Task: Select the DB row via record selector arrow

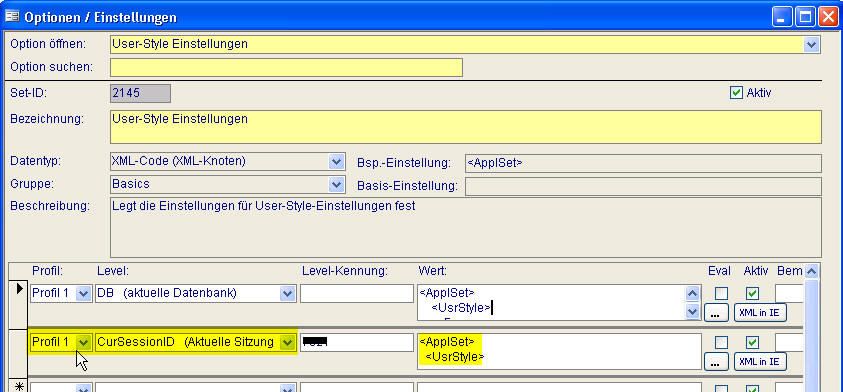Action: (19, 305)
